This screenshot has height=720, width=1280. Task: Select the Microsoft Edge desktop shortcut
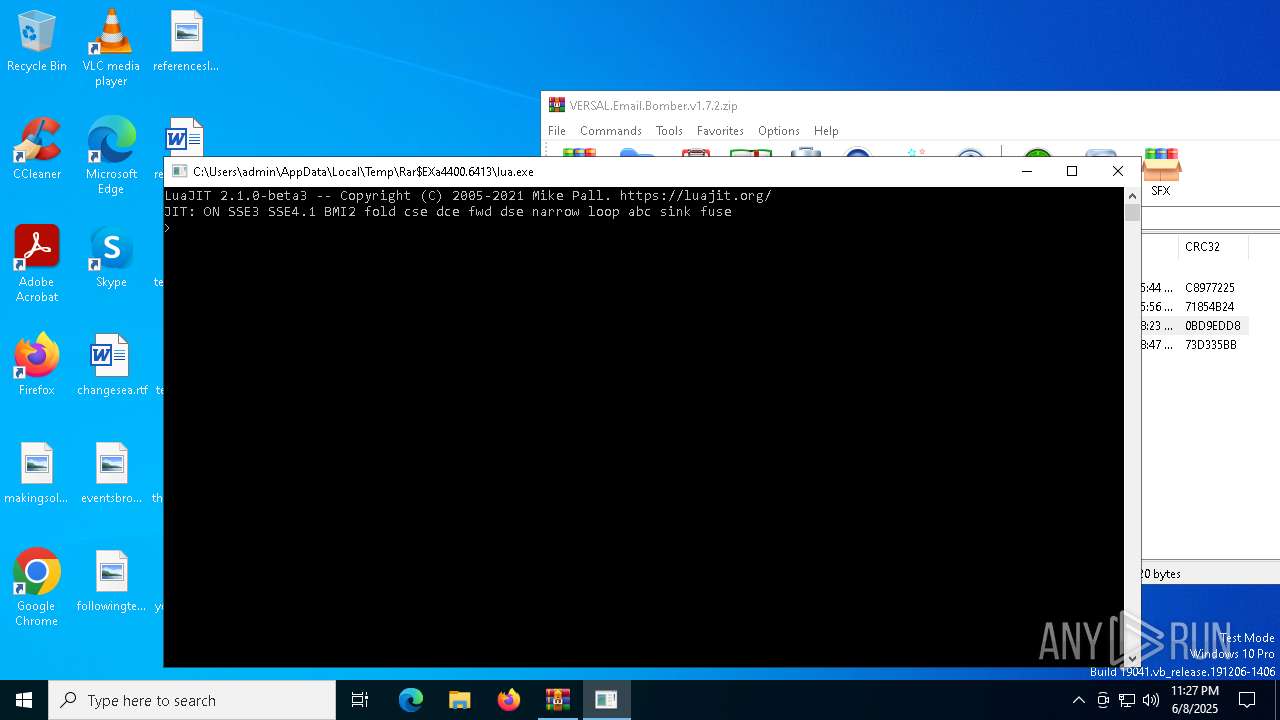tap(111, 156)
